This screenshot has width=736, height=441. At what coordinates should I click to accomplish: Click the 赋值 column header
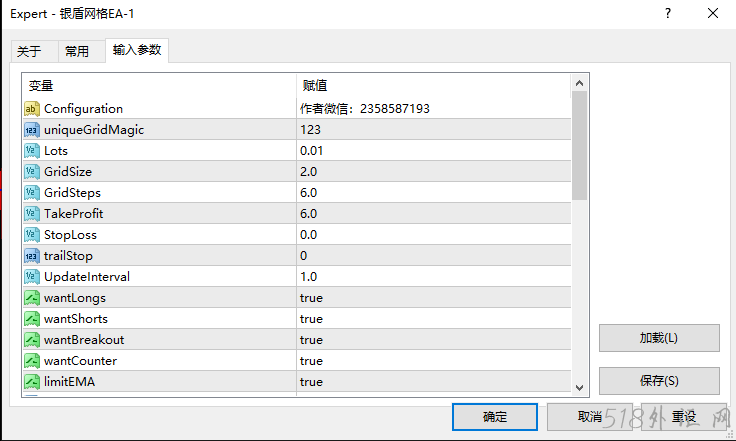point(434,85)
